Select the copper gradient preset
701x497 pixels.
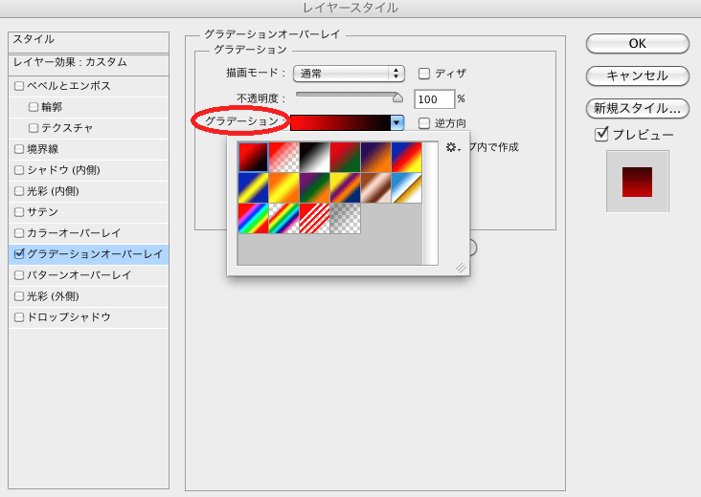pos(376,188)
